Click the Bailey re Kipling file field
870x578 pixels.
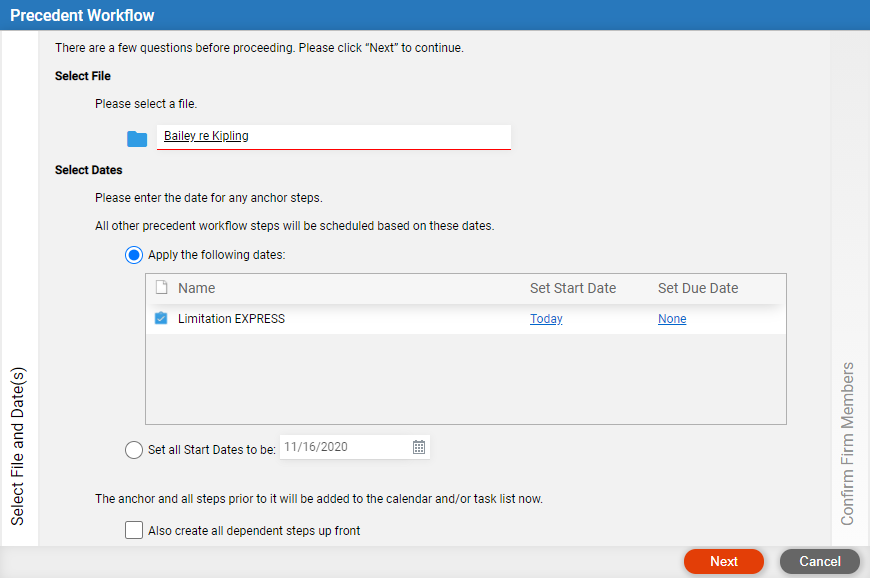tap(334, 137)
